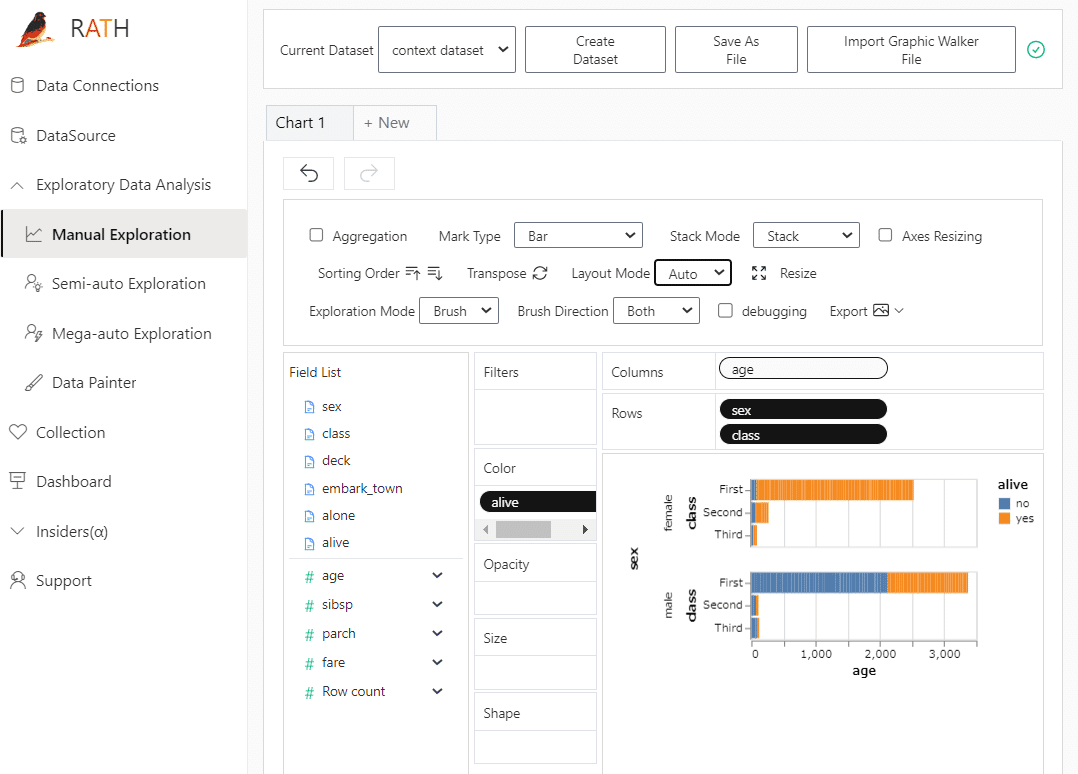Toggle the Axes Resizing checkbox
Viewport: 1078px width, 774px height.
[x=886, y=235]
